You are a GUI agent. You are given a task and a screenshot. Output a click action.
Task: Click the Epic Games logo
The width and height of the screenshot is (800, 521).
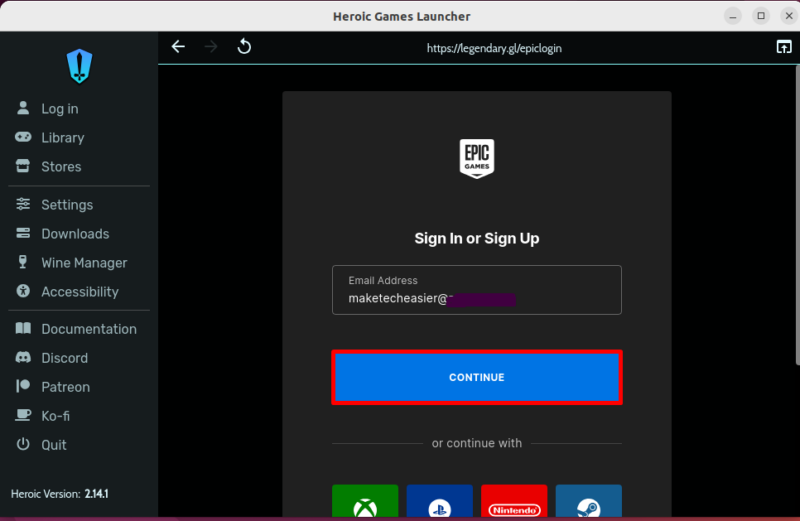[x=477, y=158]
